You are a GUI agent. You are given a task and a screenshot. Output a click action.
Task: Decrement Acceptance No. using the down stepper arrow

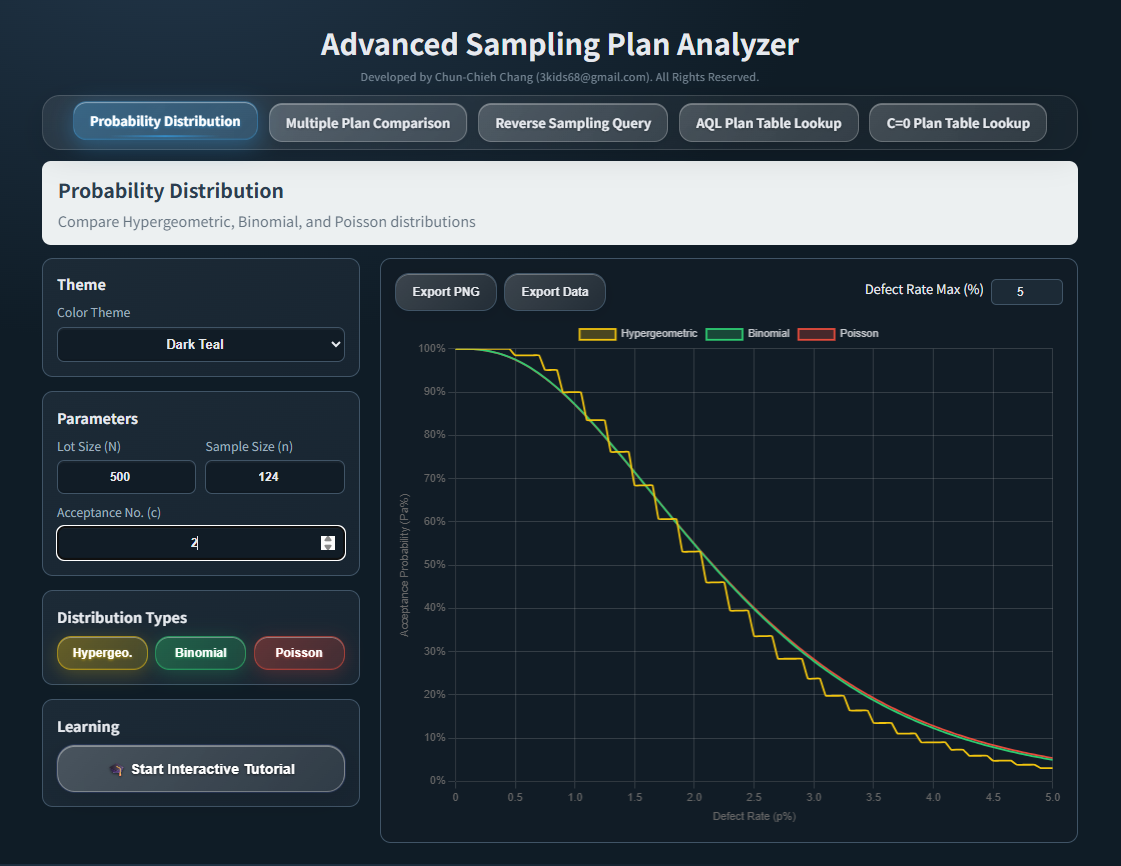pyautogui.click(x=328, y=548)
